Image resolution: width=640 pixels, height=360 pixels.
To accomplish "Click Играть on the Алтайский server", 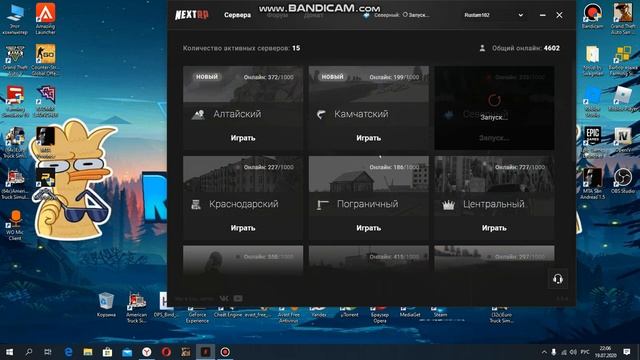I will [243, 138].
